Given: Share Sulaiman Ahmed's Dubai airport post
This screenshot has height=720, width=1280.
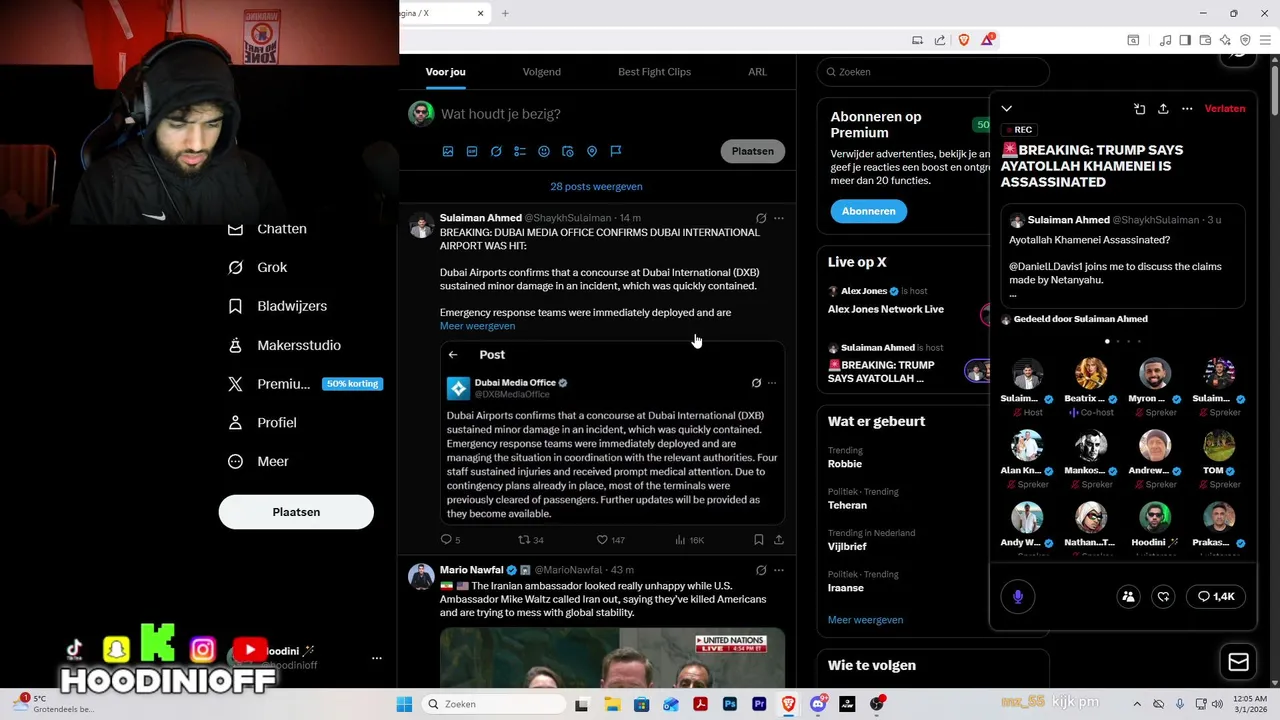Looking at the screenshot, I should (779, 540).
